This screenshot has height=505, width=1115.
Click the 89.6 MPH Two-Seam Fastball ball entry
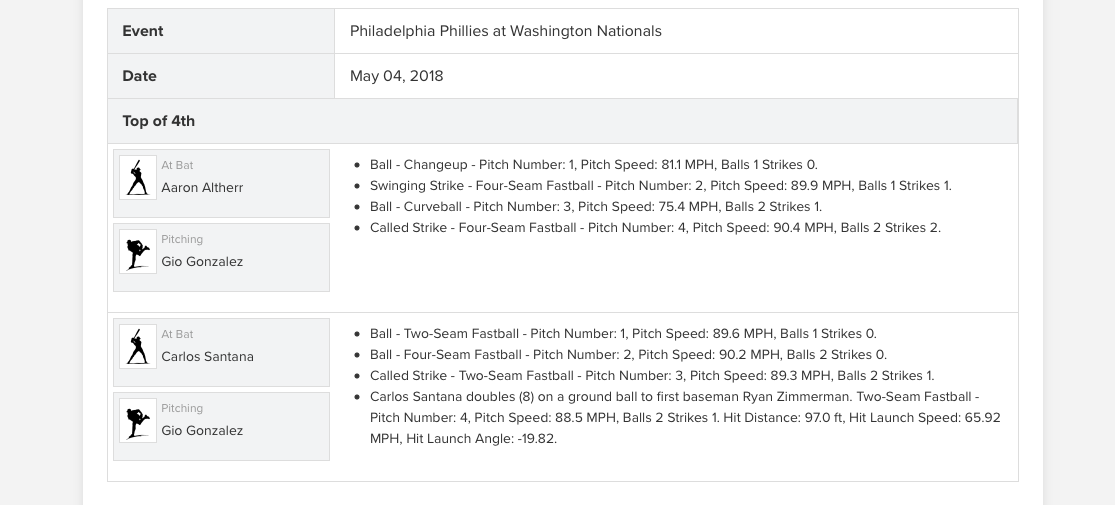pos(622,334)
